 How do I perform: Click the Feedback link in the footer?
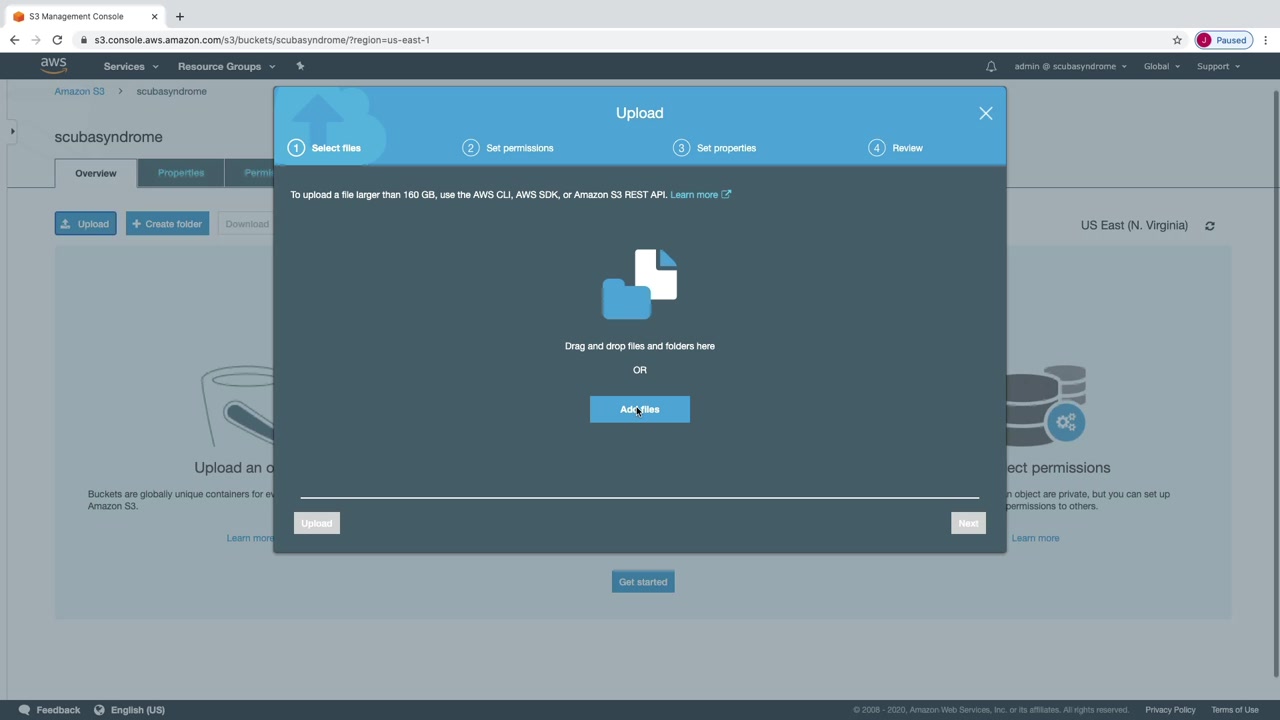tap(58, 710)
